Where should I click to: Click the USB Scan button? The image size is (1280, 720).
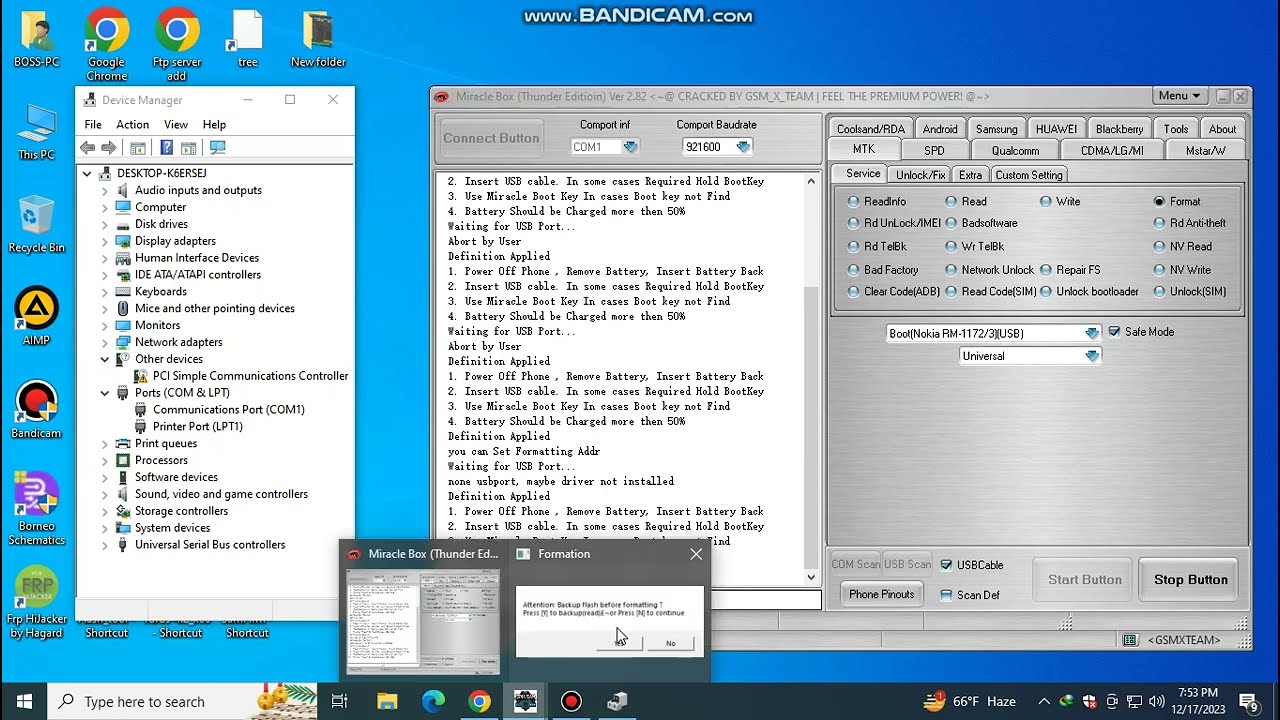coord(908,565)
